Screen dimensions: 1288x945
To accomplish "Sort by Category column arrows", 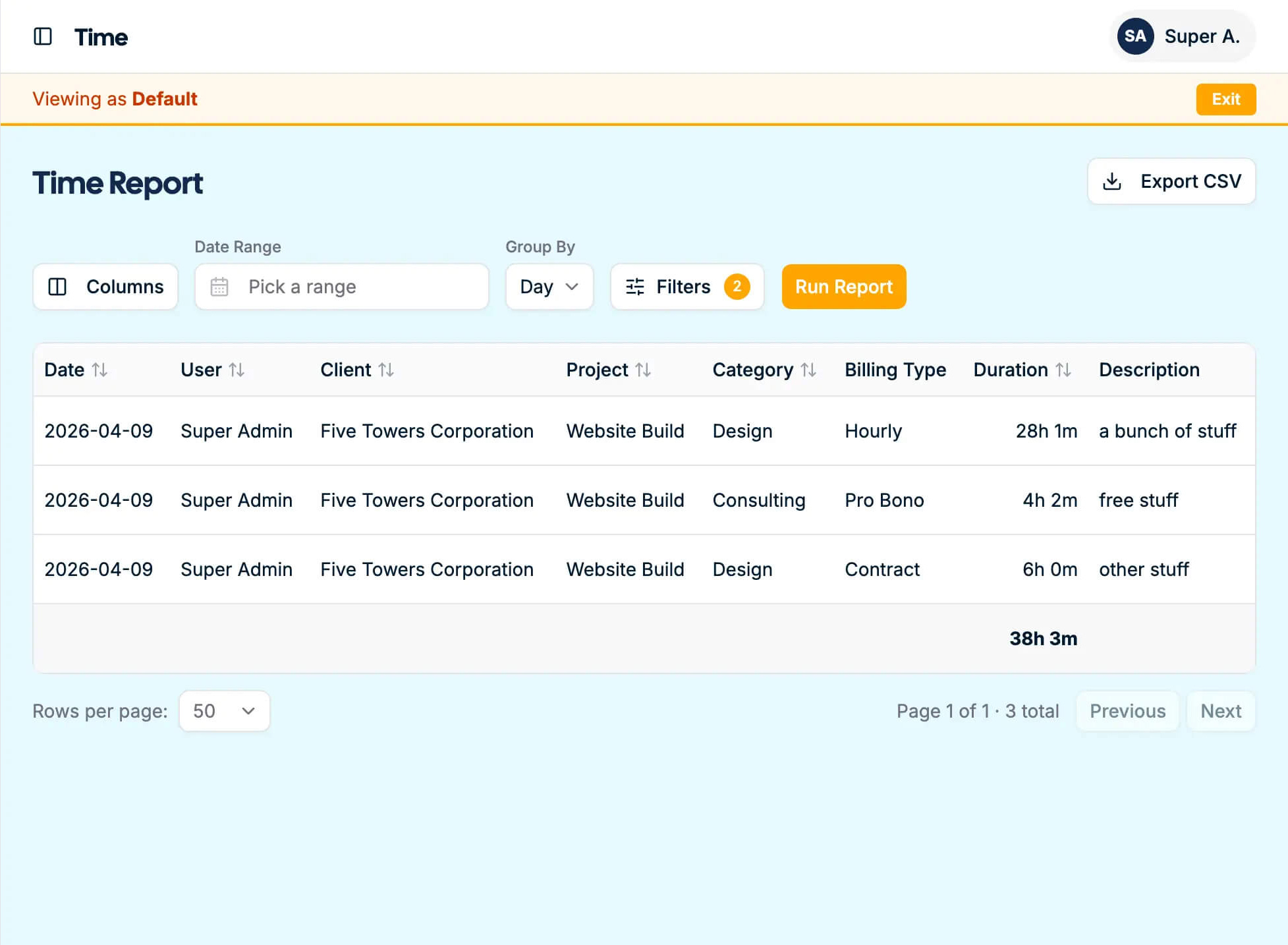I will coord(808,370).
